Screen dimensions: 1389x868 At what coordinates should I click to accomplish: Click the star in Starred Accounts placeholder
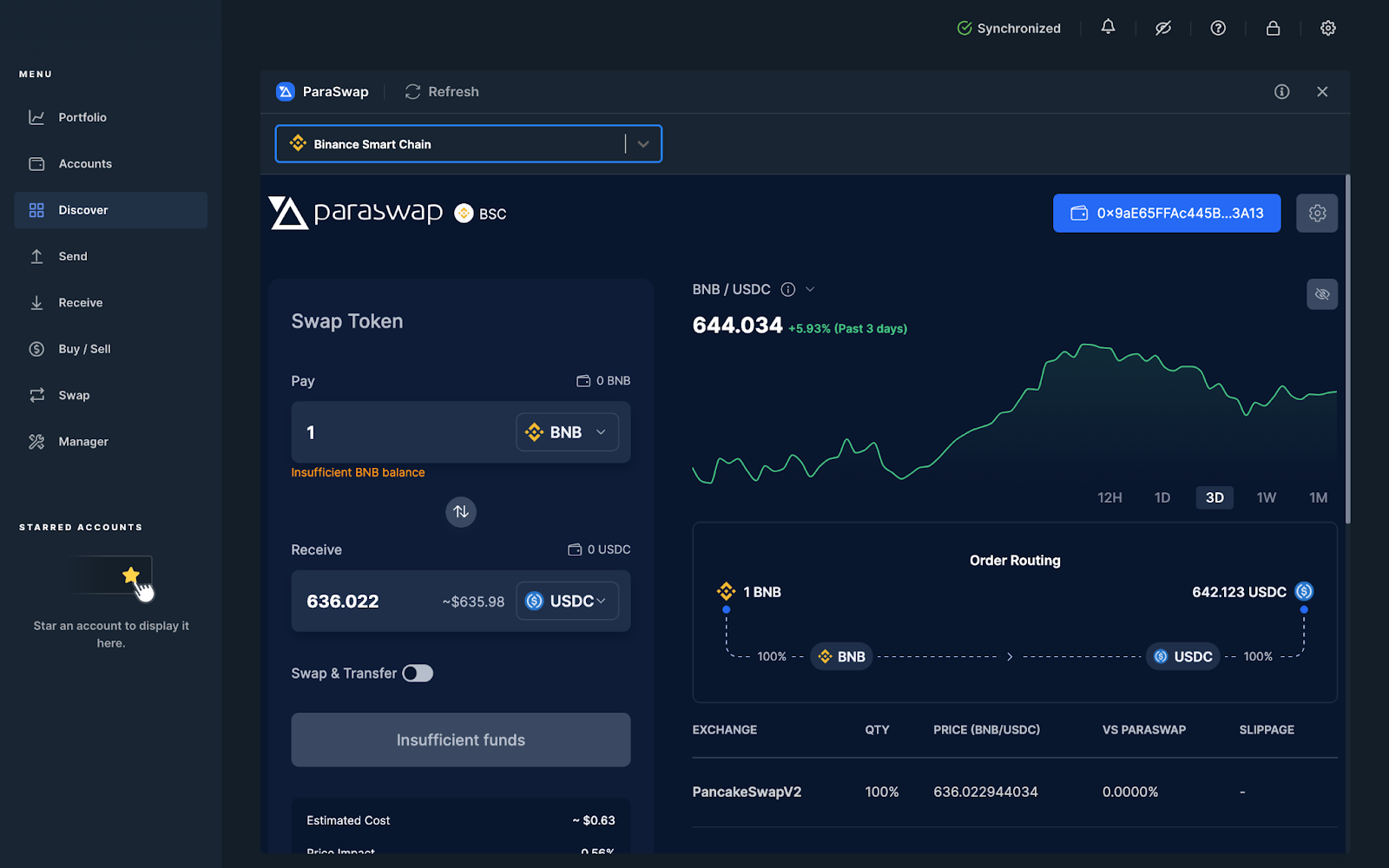[x=130, y=575]
